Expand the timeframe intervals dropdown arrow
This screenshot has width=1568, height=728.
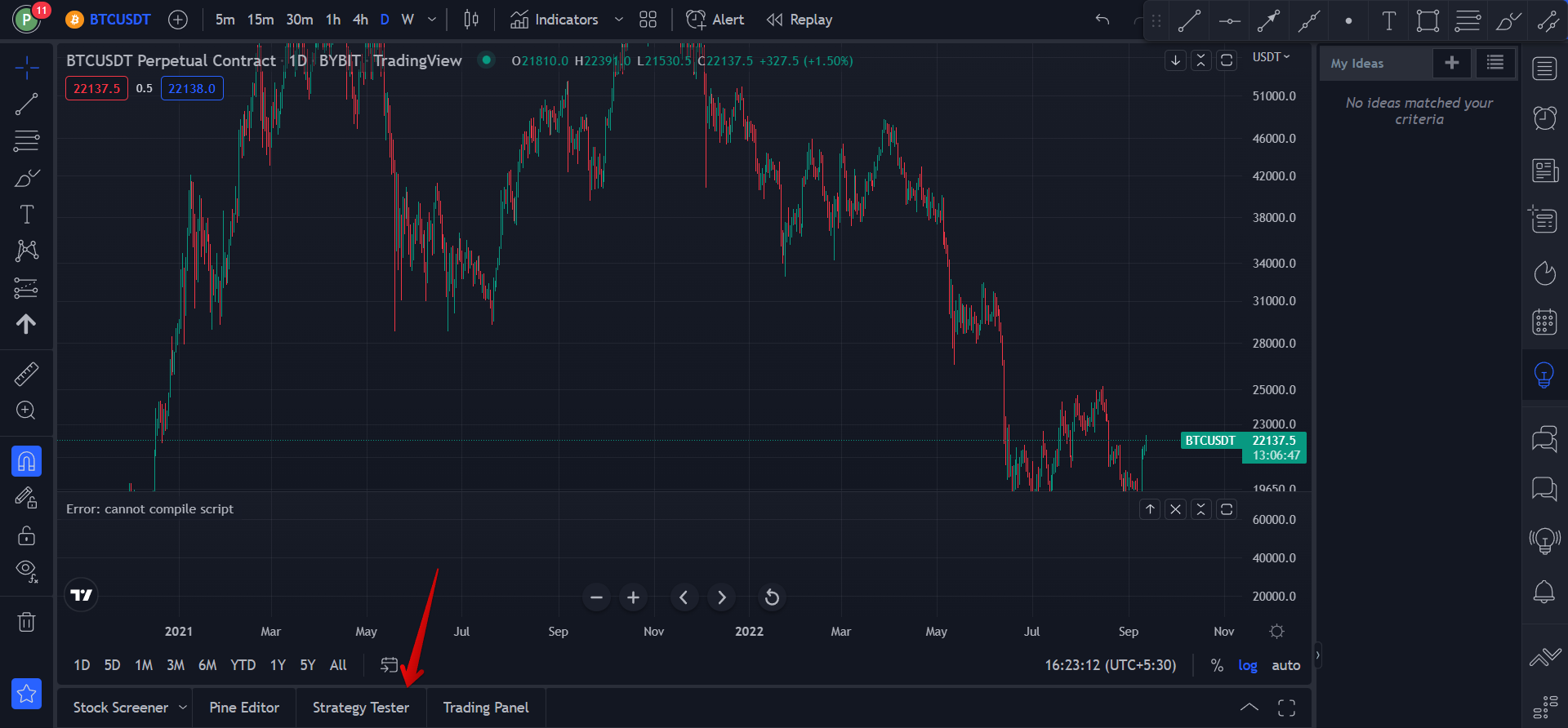tap(432, 20)
